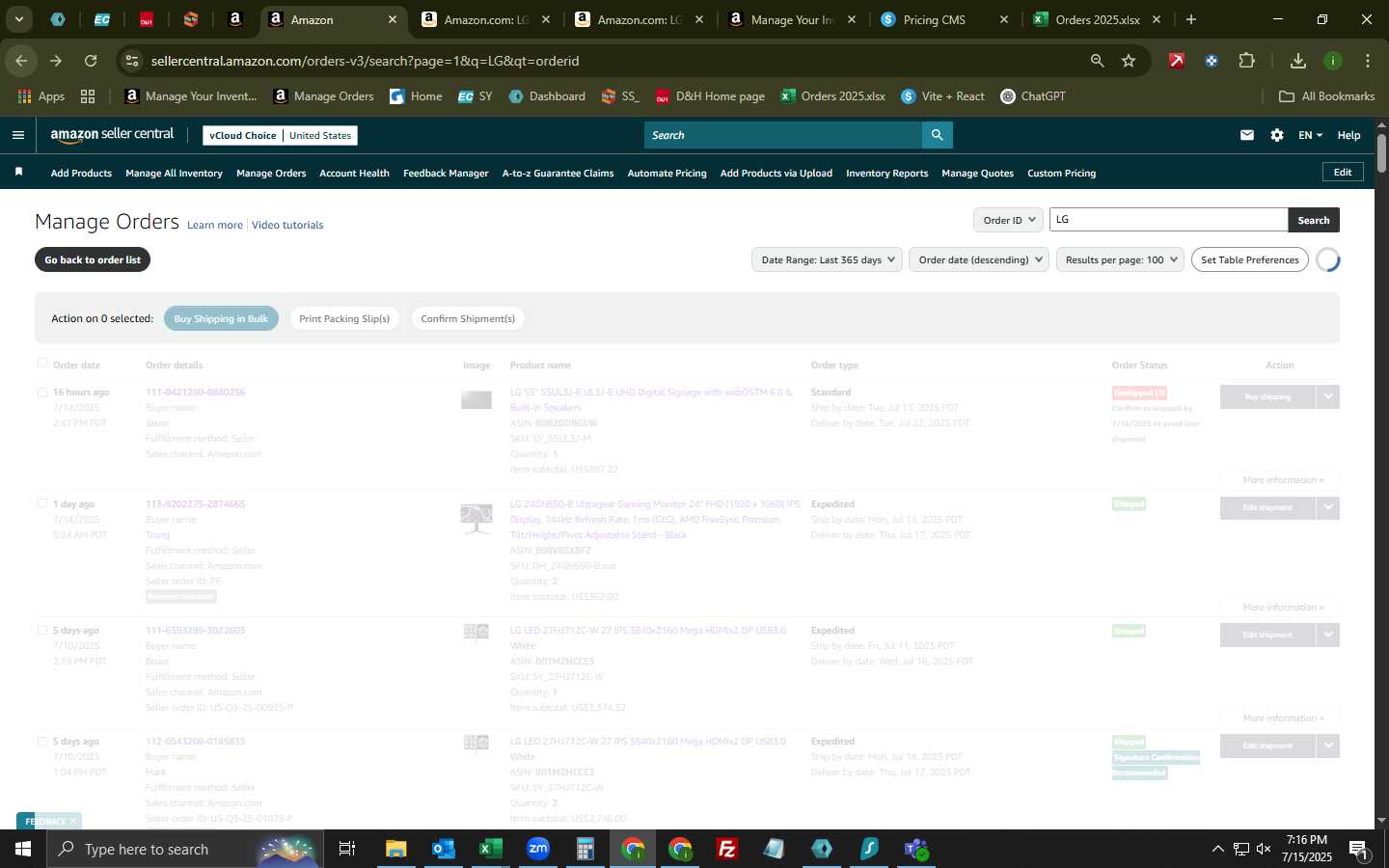Open Feedback Manager nav item

pyautogui.click(x=446, y=174)
